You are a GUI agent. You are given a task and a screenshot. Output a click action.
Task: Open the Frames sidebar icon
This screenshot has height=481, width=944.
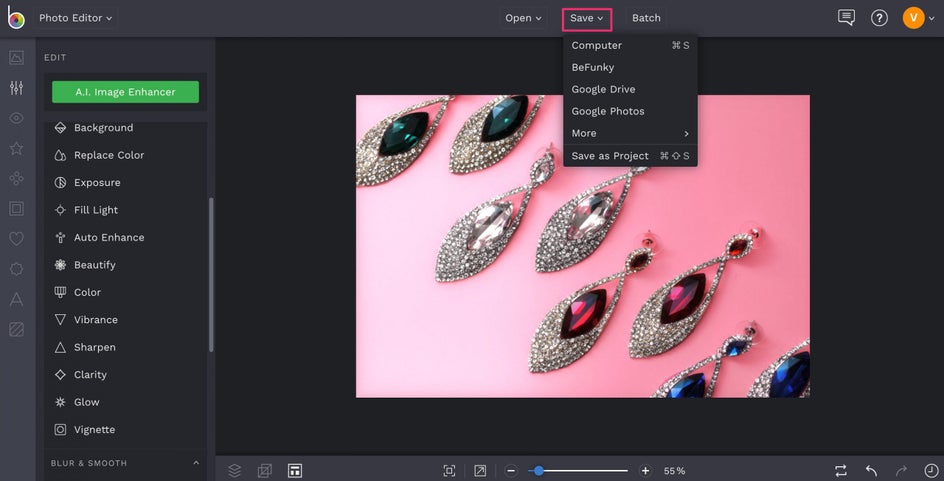16,208
